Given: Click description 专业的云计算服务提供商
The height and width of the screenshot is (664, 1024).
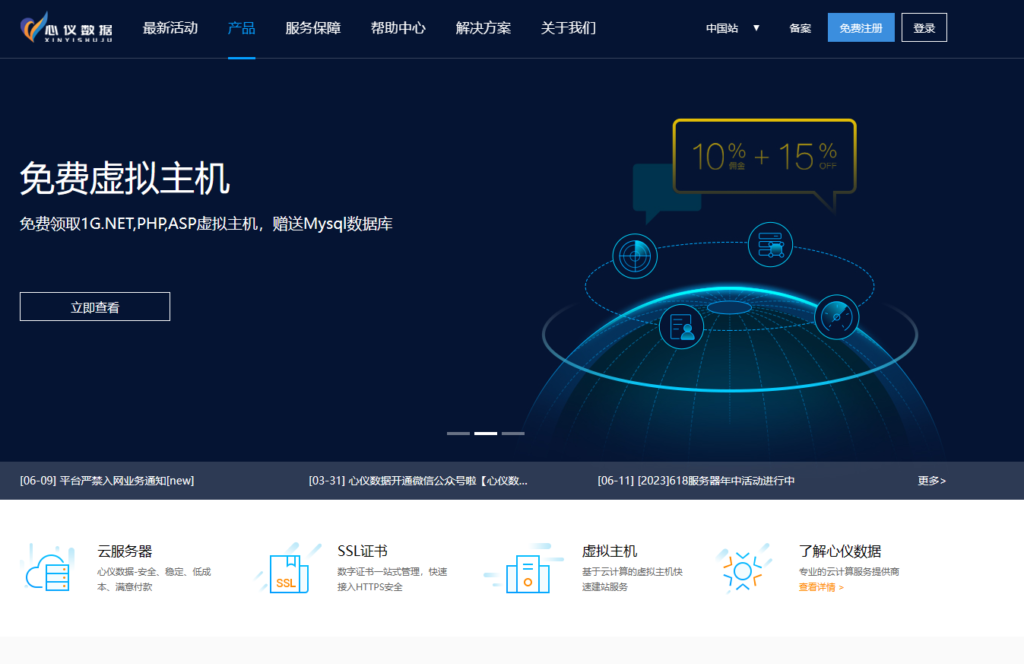Looking at the screenshot, I should coord(849,572).
